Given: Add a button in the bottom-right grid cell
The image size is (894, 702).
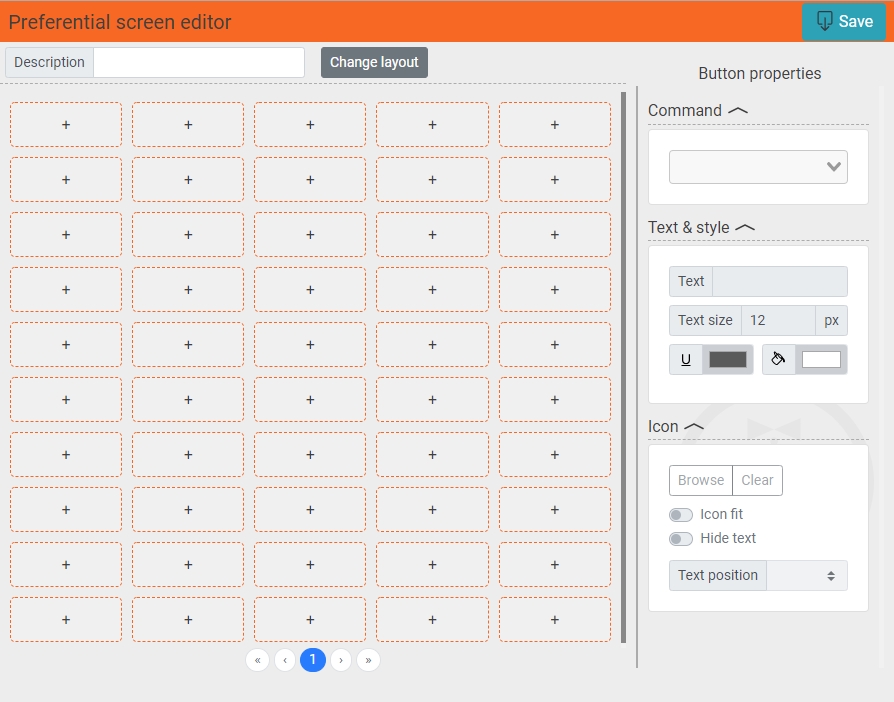Looking at the screenshot, I should click(554, 620).
